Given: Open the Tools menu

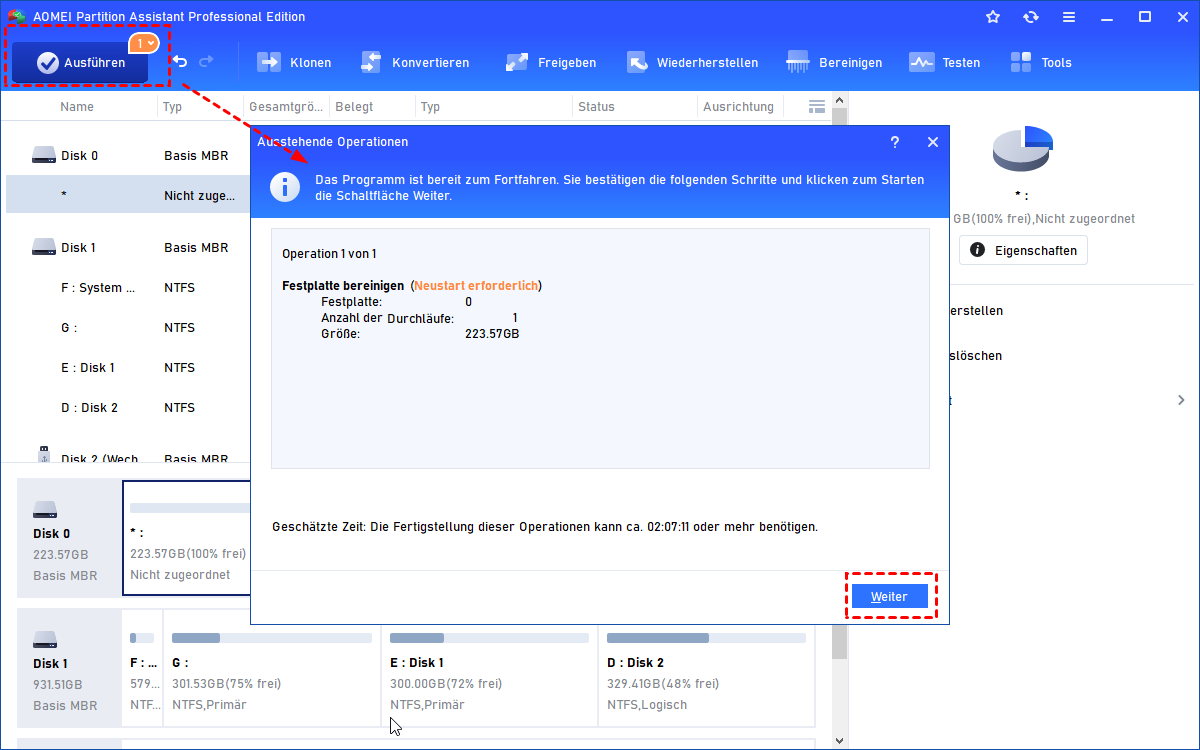Looking at the screenshot, I should point(1040,62).
